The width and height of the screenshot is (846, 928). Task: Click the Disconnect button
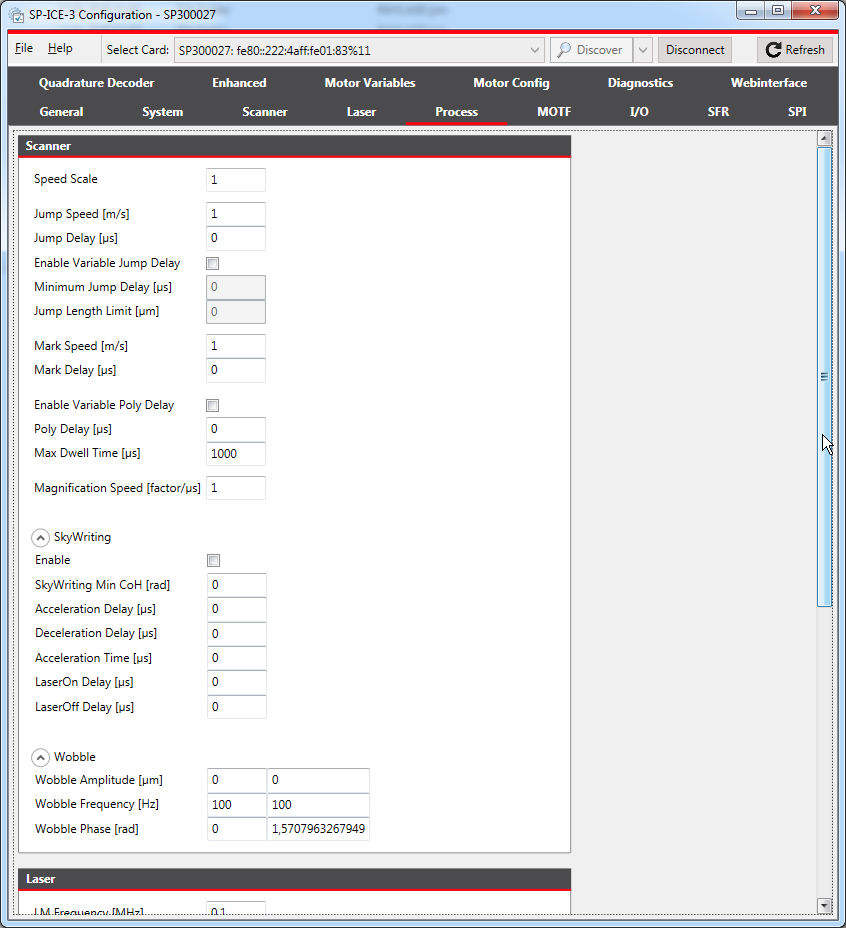pos(695,50)
